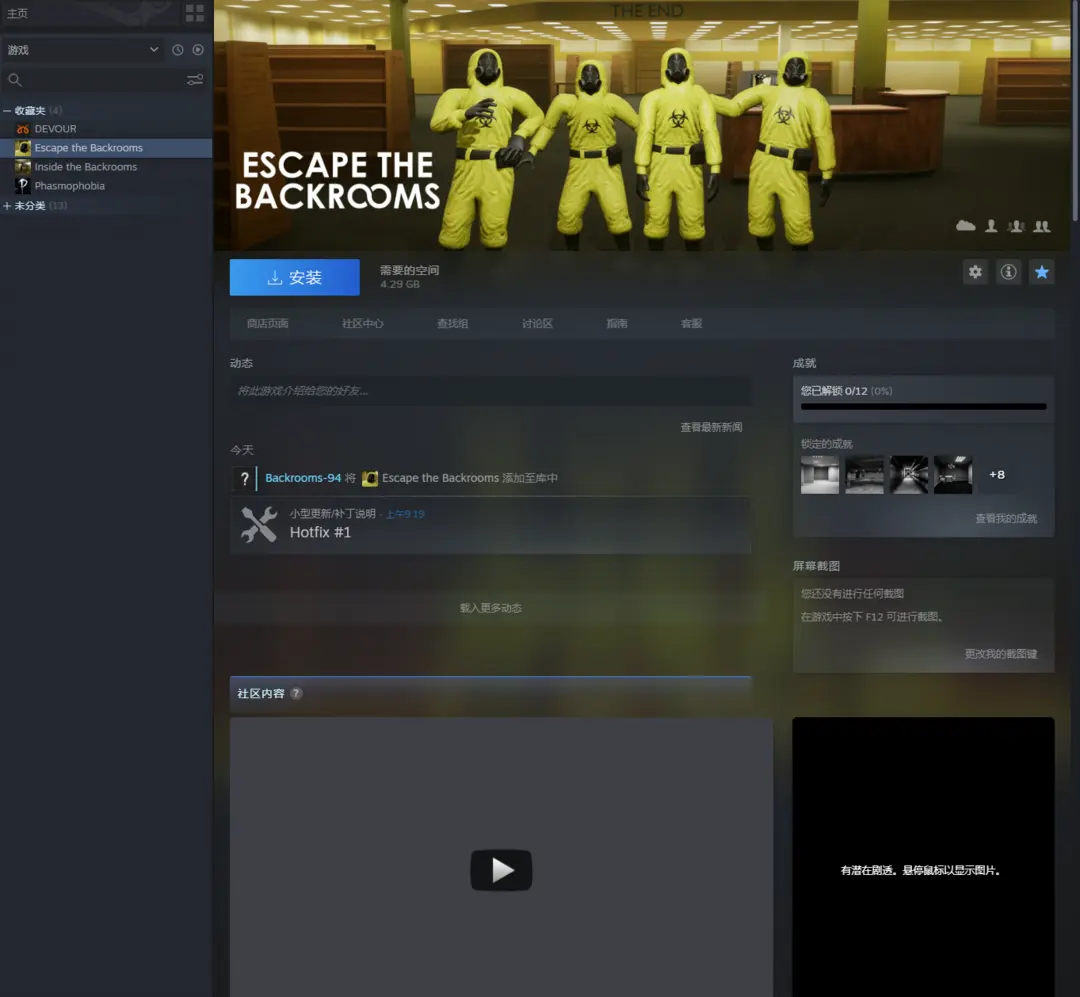This screenshot has height=997, width=1080.
Task: Open the 游戏 category dropdown
Action: tap(83, 50)
